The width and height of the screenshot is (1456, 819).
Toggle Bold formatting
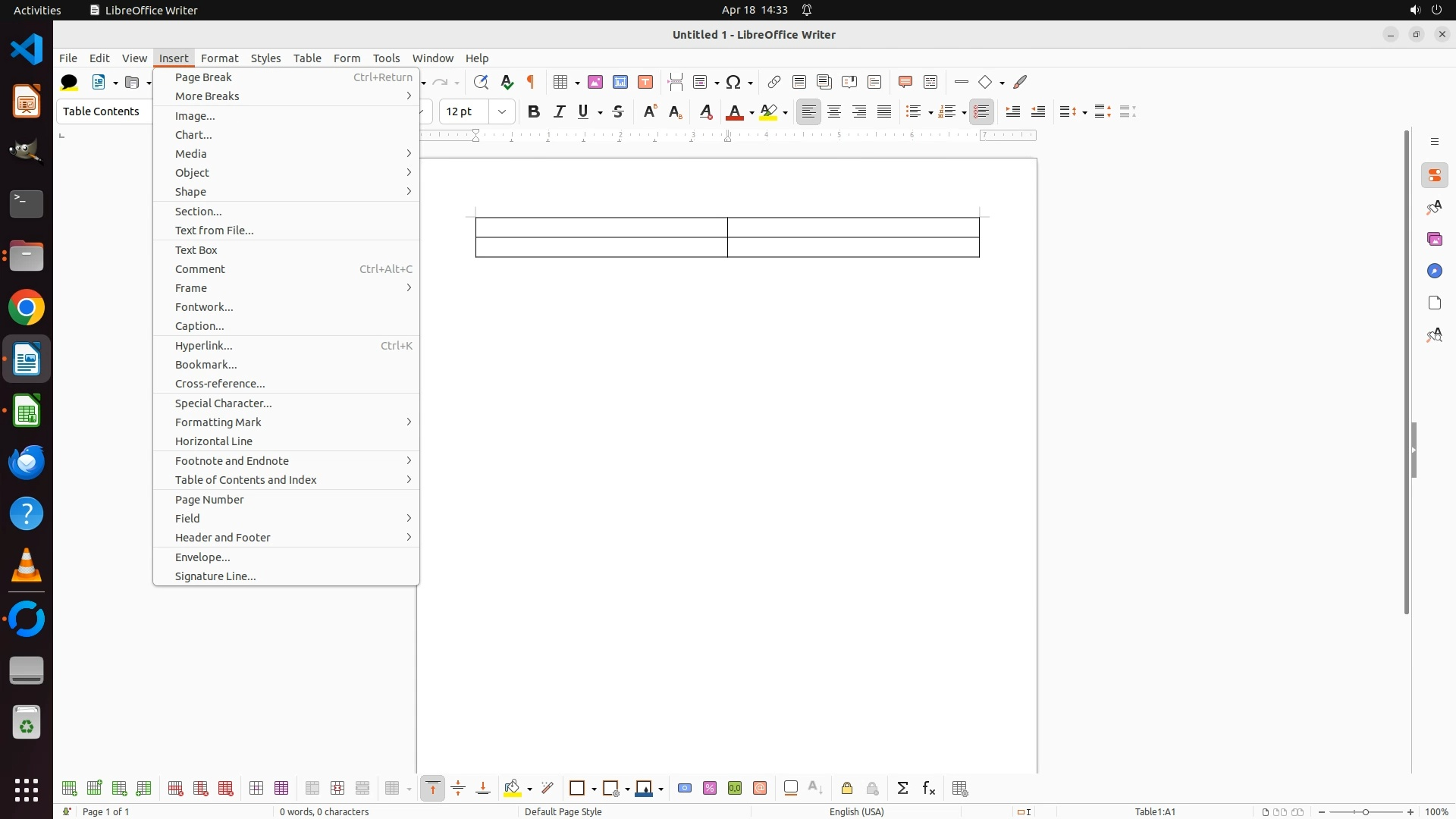(534, 112)
